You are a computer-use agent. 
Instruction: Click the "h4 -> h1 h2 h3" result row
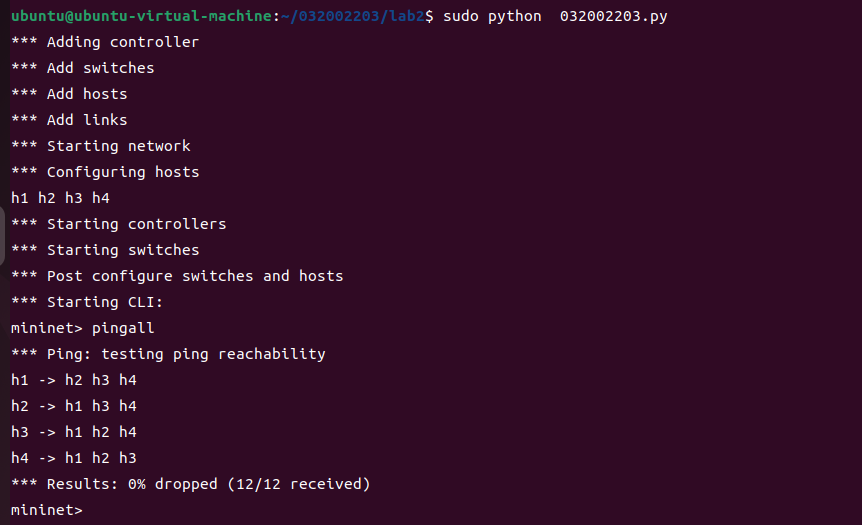74,458
